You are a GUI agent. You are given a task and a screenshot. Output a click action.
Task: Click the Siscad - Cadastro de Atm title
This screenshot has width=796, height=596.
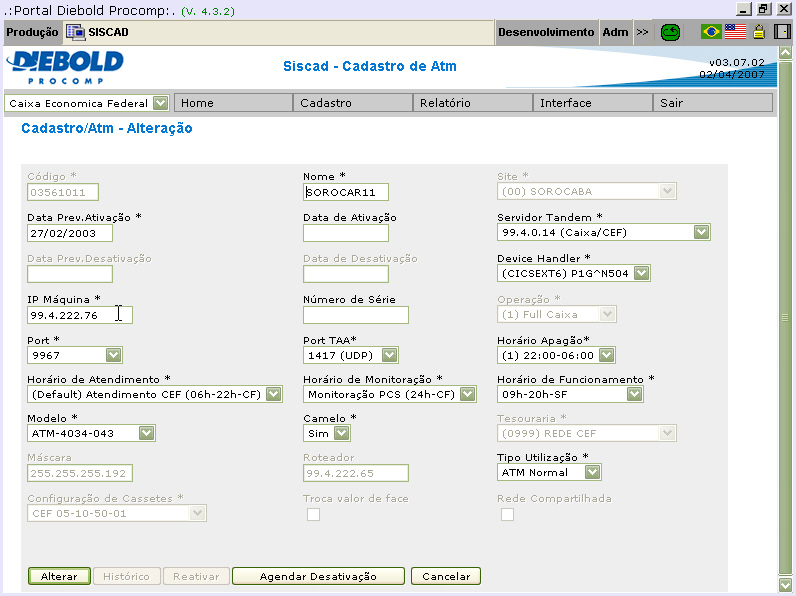coord(370,67)
